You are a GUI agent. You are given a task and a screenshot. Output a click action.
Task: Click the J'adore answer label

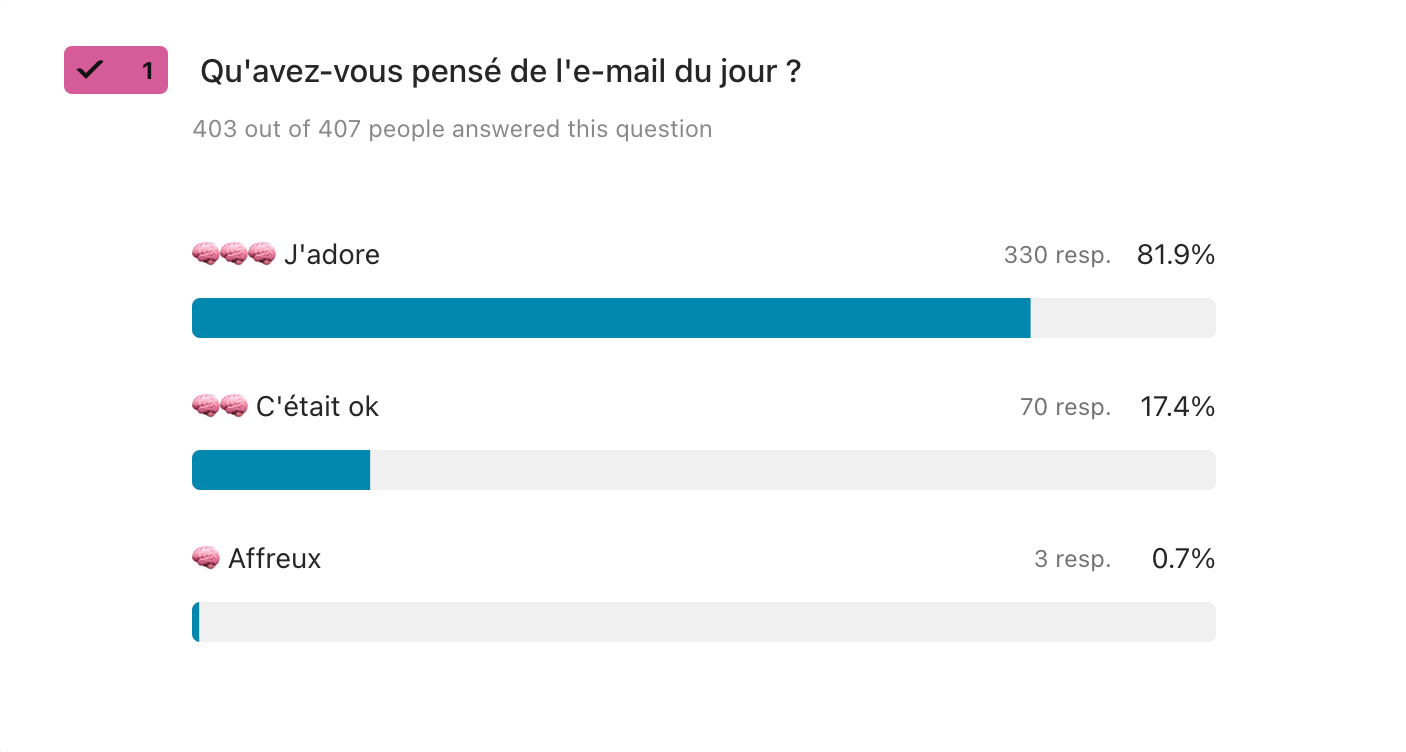(x=332, y=255)
